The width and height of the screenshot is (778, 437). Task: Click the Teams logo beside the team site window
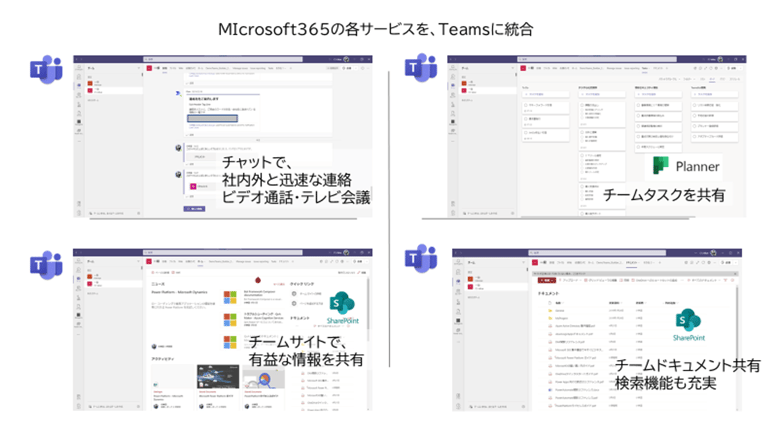[46, 265]
